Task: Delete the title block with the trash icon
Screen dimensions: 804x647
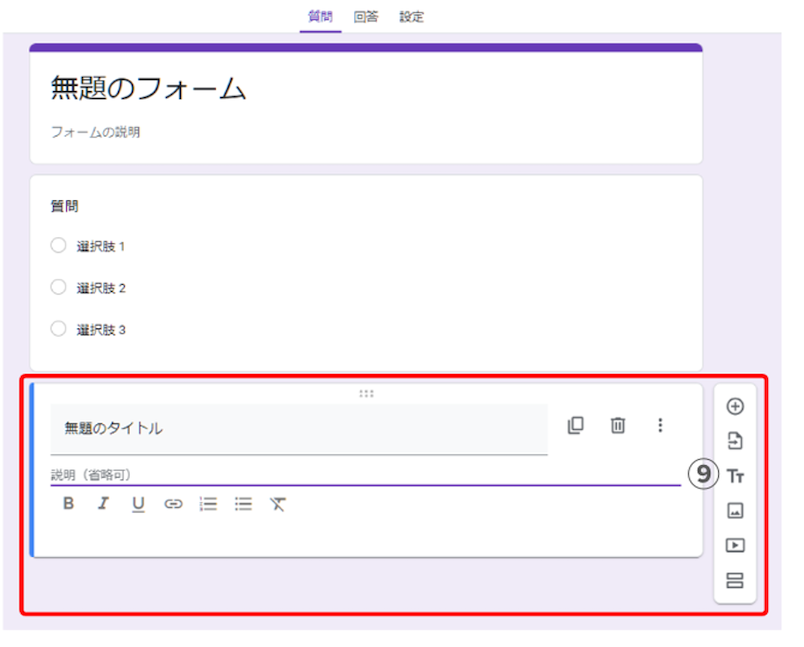Action: (617, 425)
